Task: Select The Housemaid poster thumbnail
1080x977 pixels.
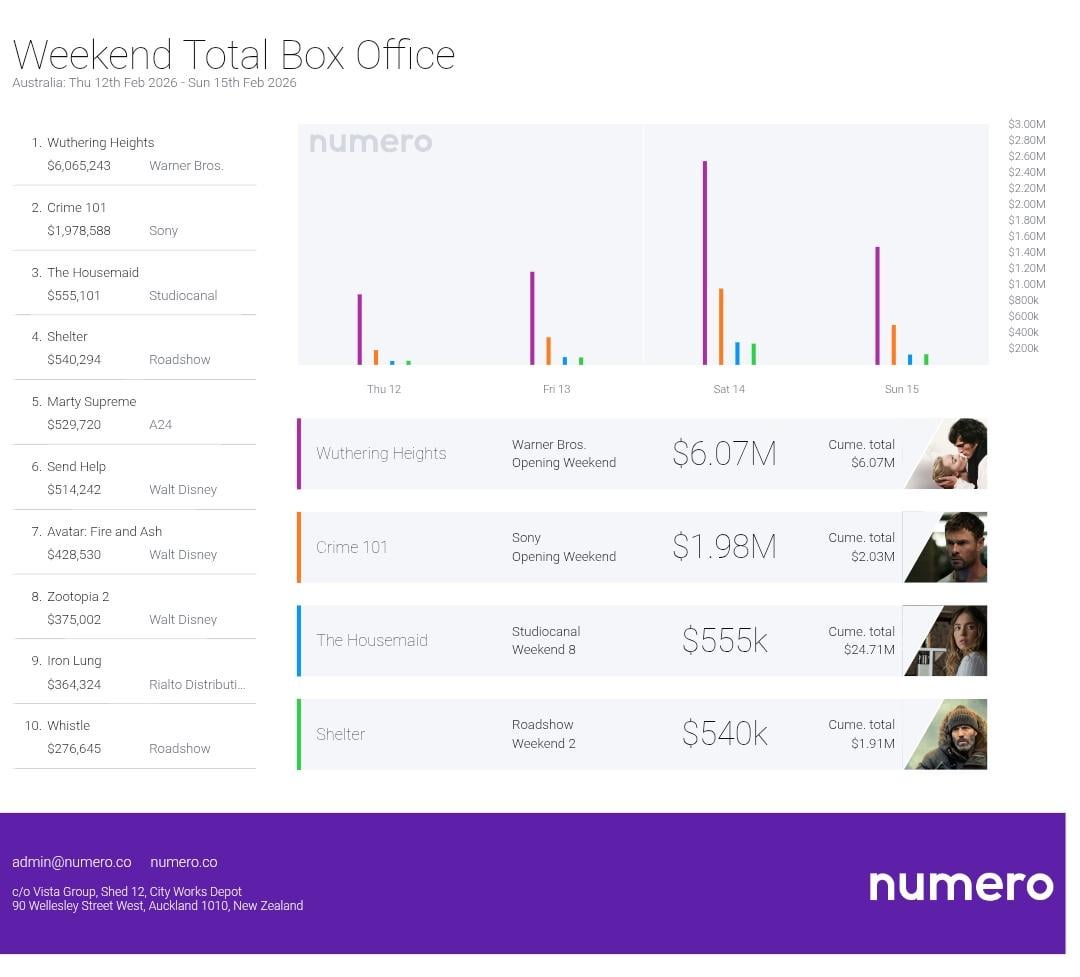Action: pos(947,640)
